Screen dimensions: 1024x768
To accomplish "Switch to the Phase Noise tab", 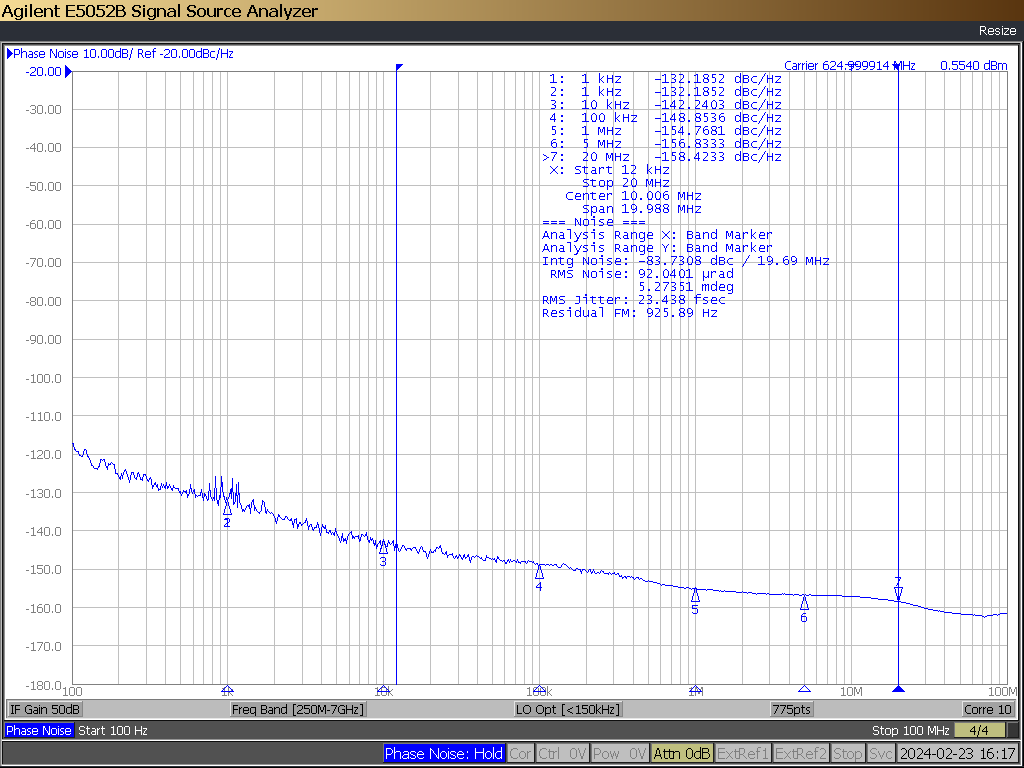I will (x=38, y=731).
